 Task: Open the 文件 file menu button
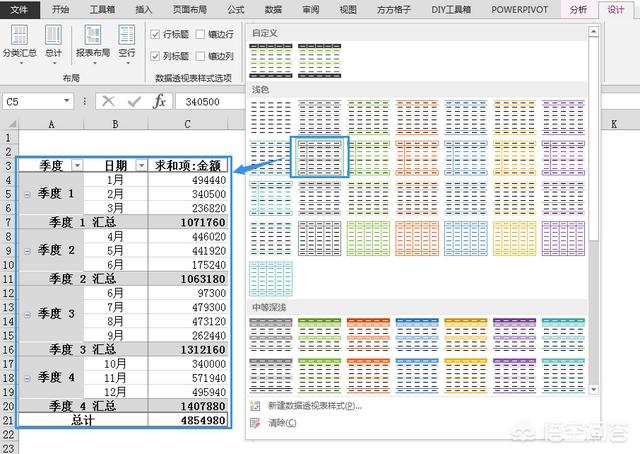[x=20, y=9]
